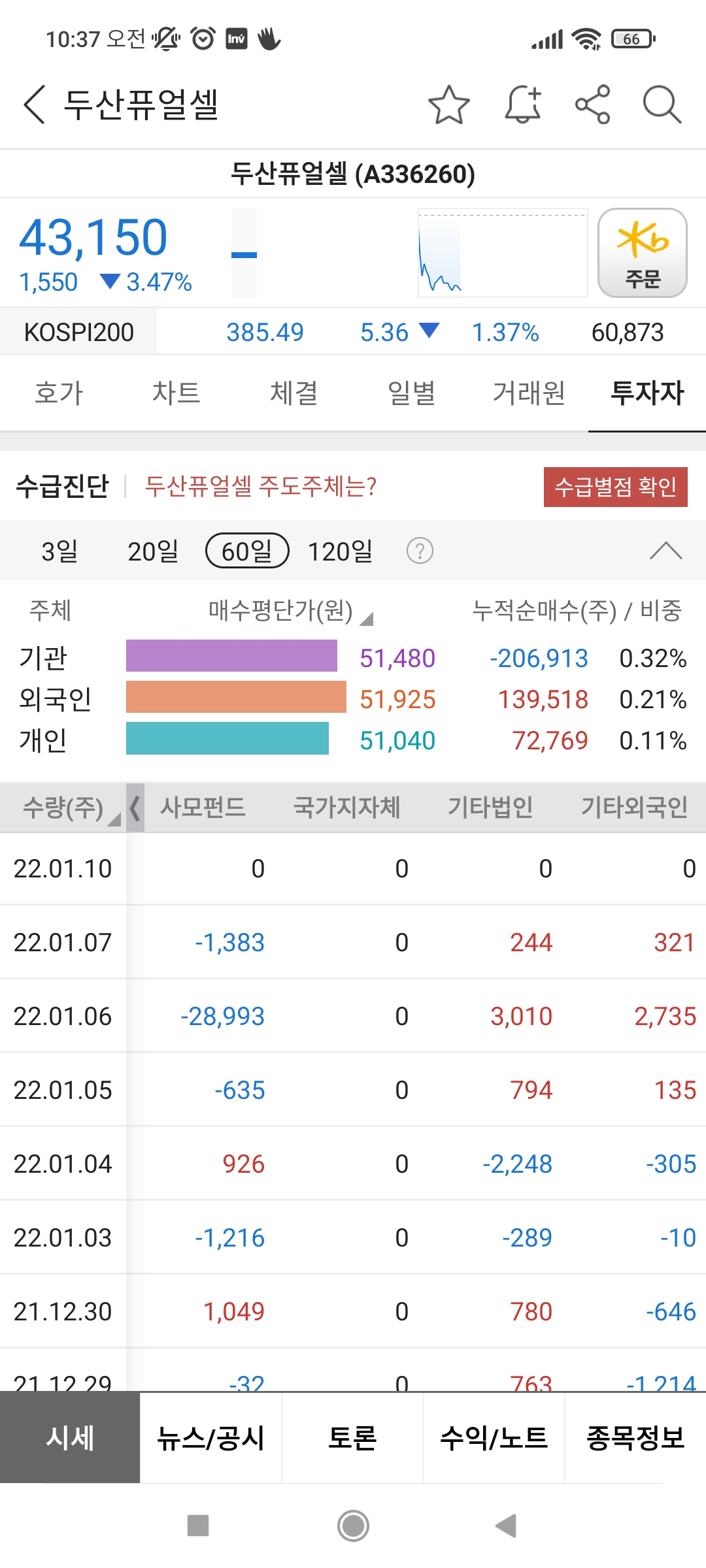Open the 시세 bottom tab

pyautogui.click(x=70, y=1437)
